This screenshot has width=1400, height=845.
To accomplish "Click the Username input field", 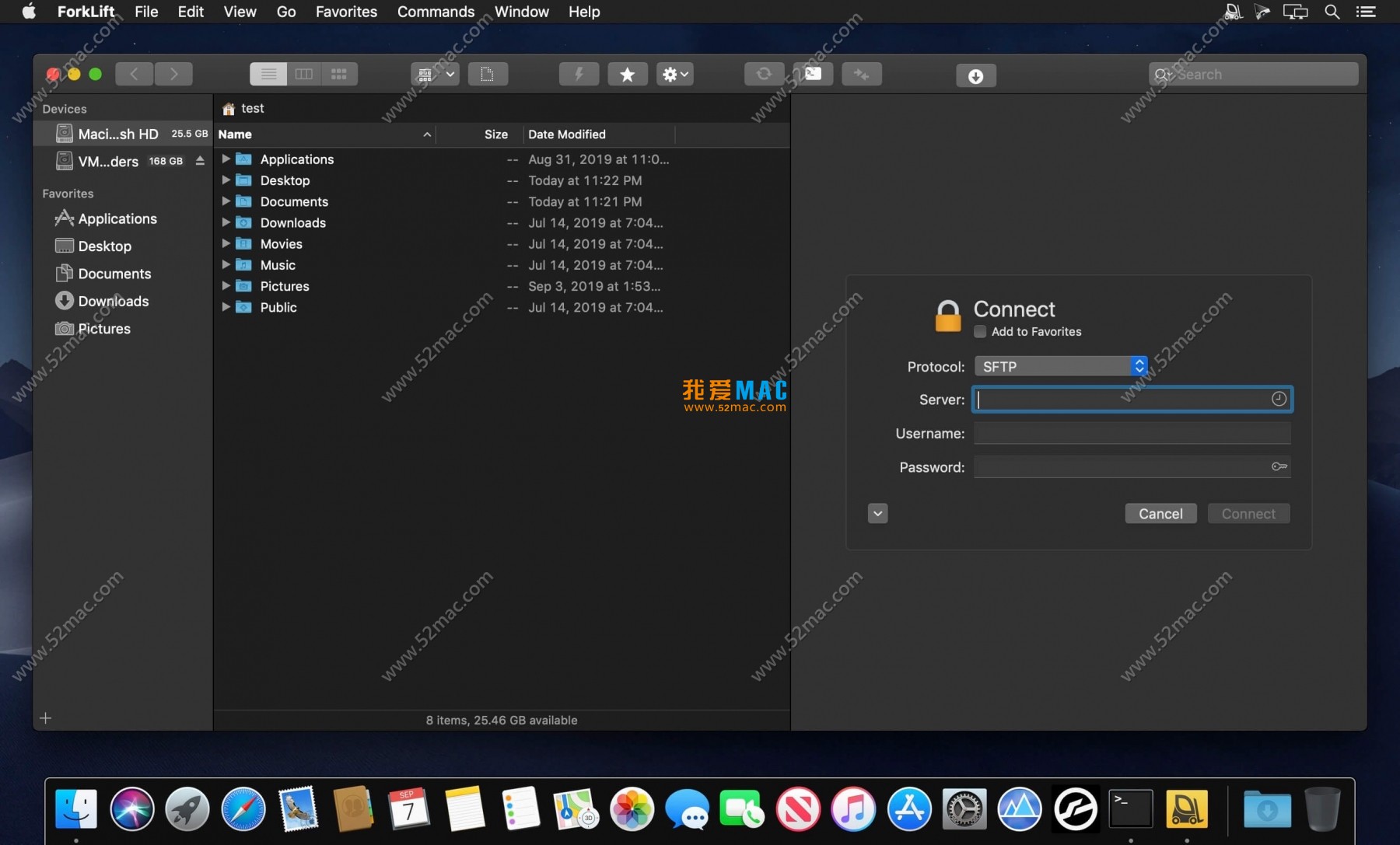I will pyautogui.click(x=1132, y=433).
